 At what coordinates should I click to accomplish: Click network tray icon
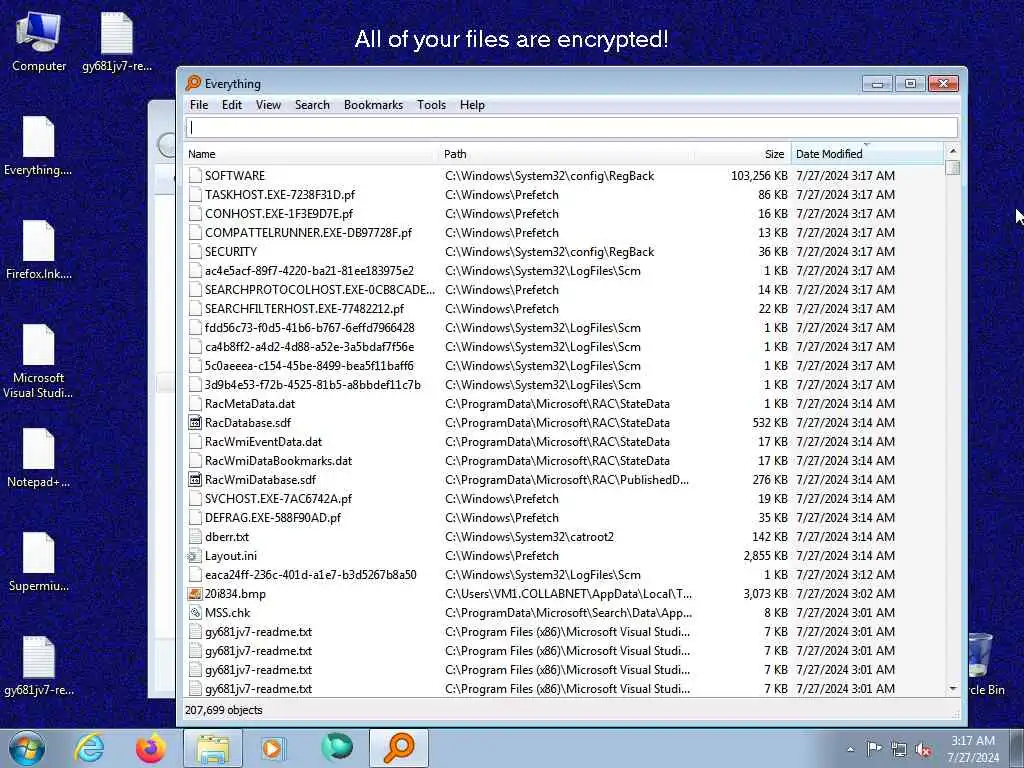[x=899, y=749]
